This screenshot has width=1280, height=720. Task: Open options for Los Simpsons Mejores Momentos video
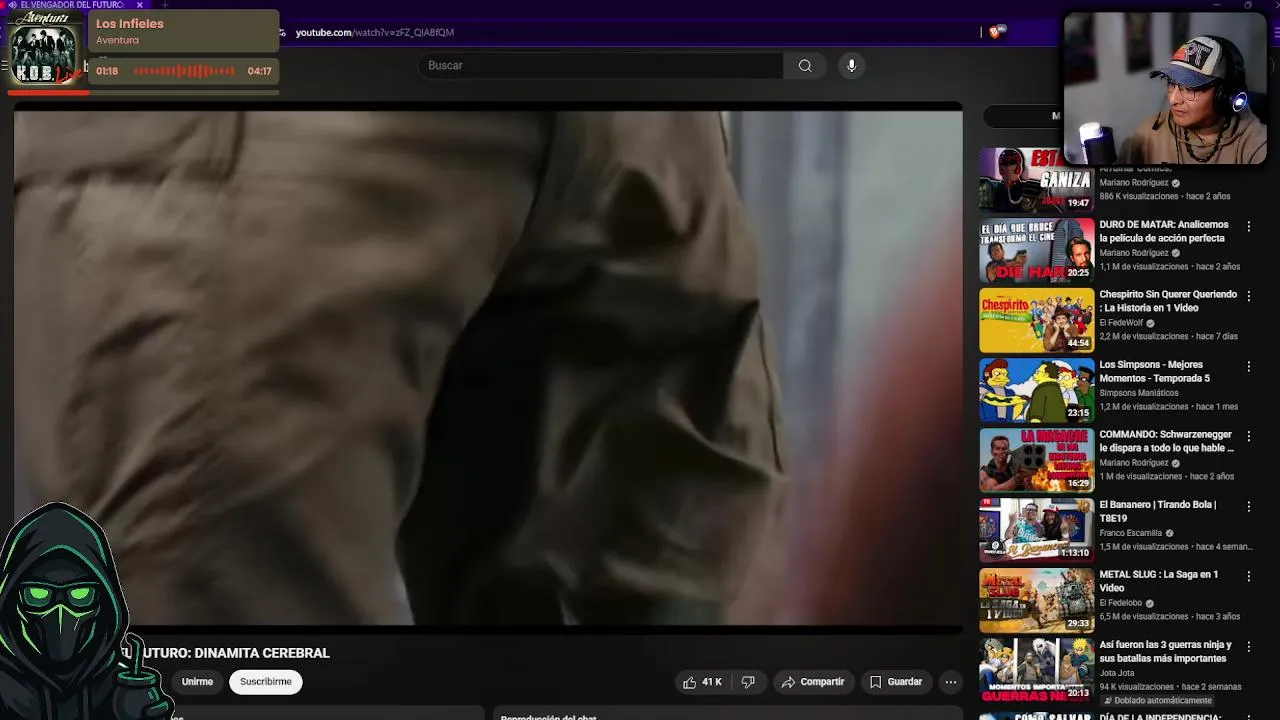(x=1248, y=367)
